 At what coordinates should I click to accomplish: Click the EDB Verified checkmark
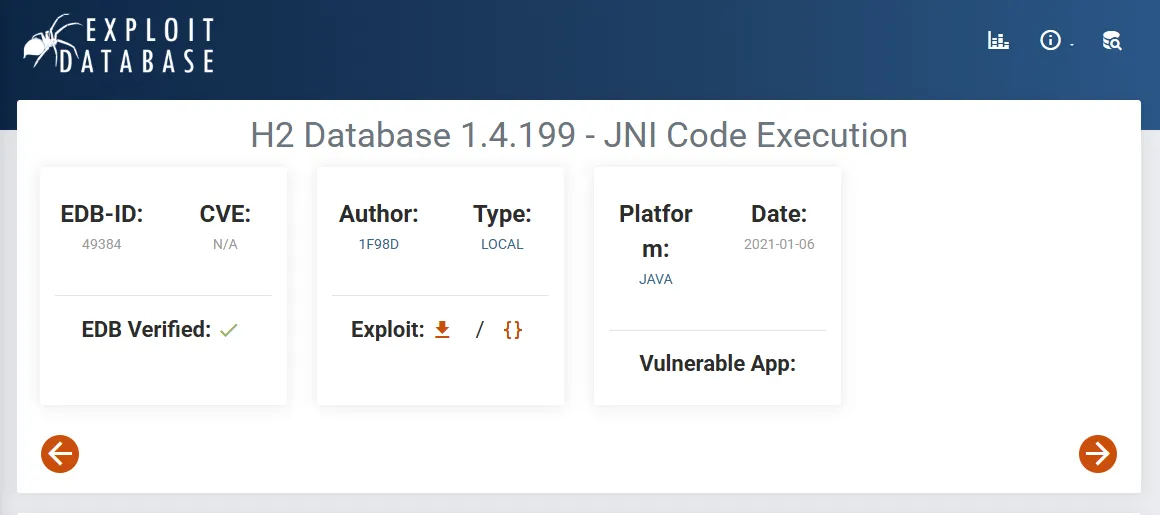pyautogui.click(x=229, y=330)
